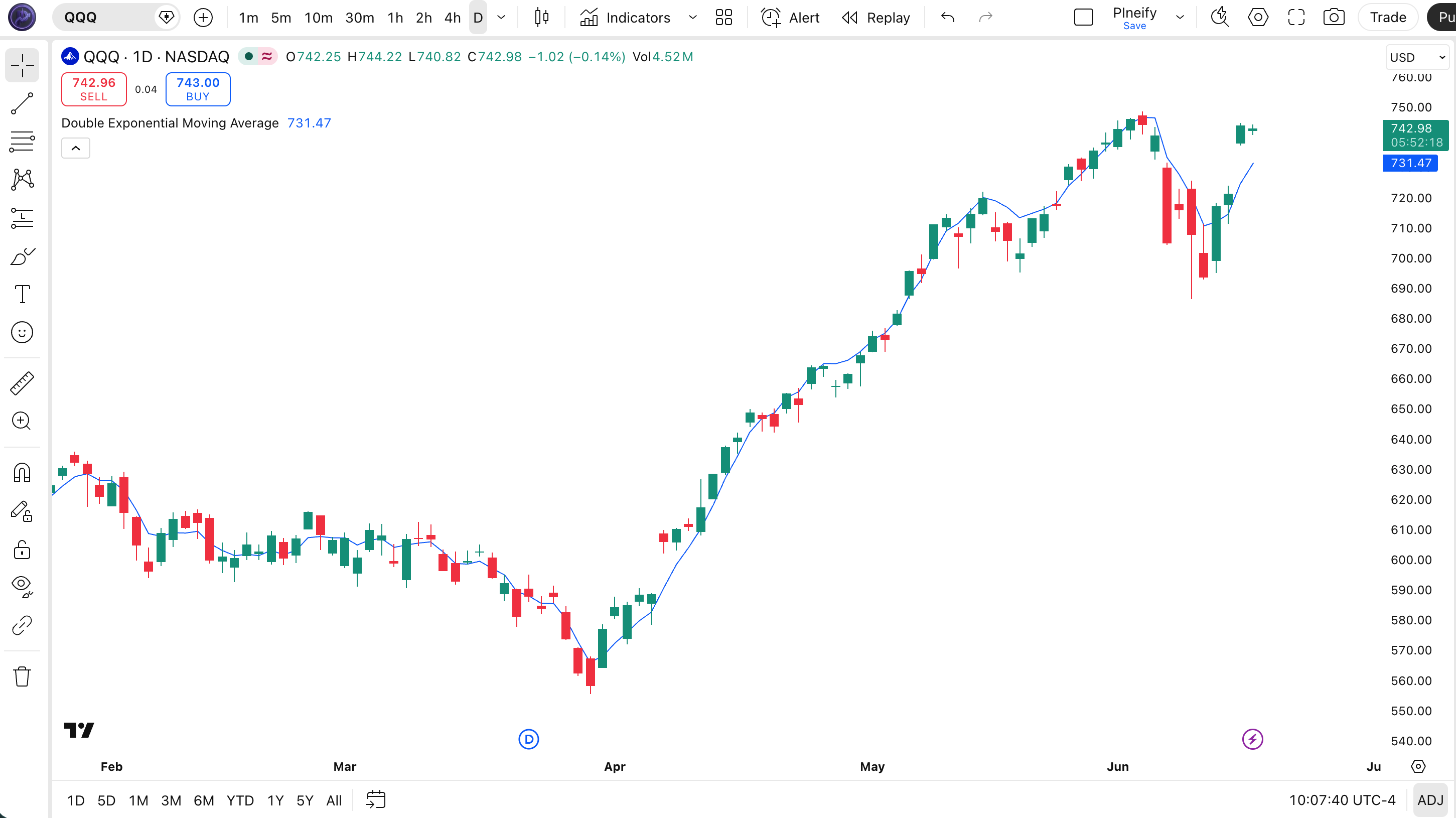Click the dividend D marker on timeline
The height and width of the screenshot is (818, 1456).
(x=528, y=739)
